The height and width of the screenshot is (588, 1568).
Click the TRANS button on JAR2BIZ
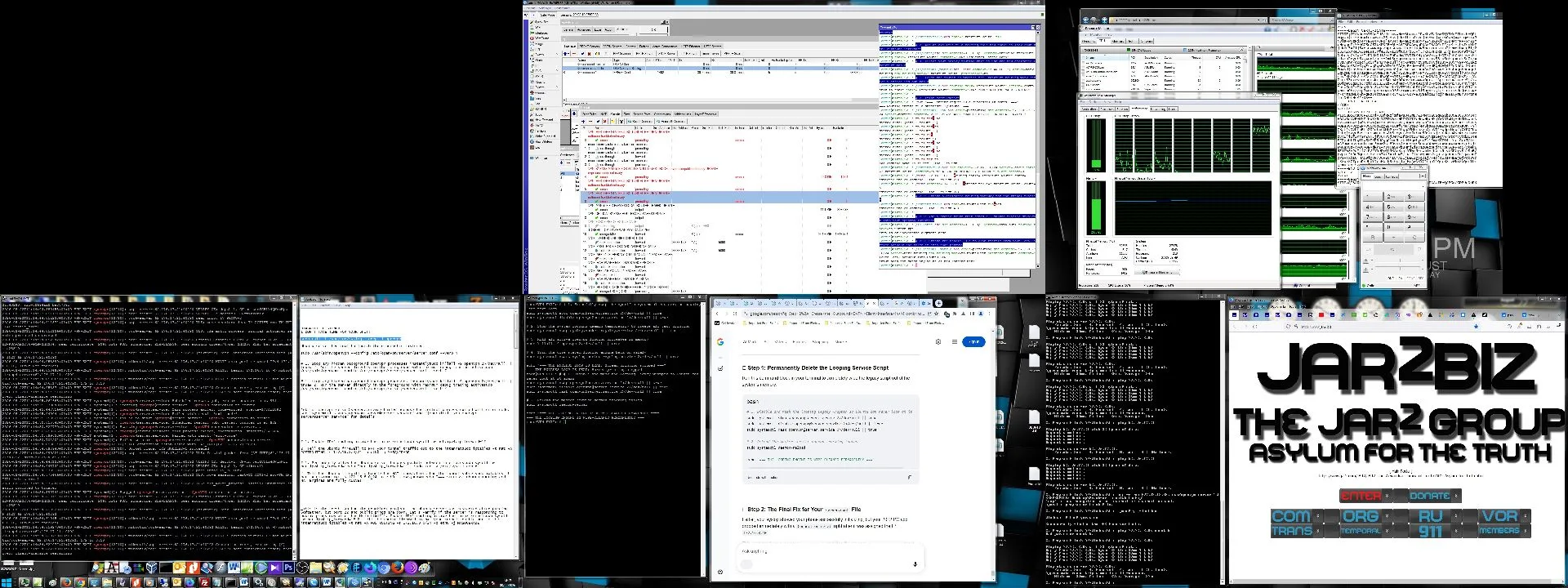(x=1292, y=531)
